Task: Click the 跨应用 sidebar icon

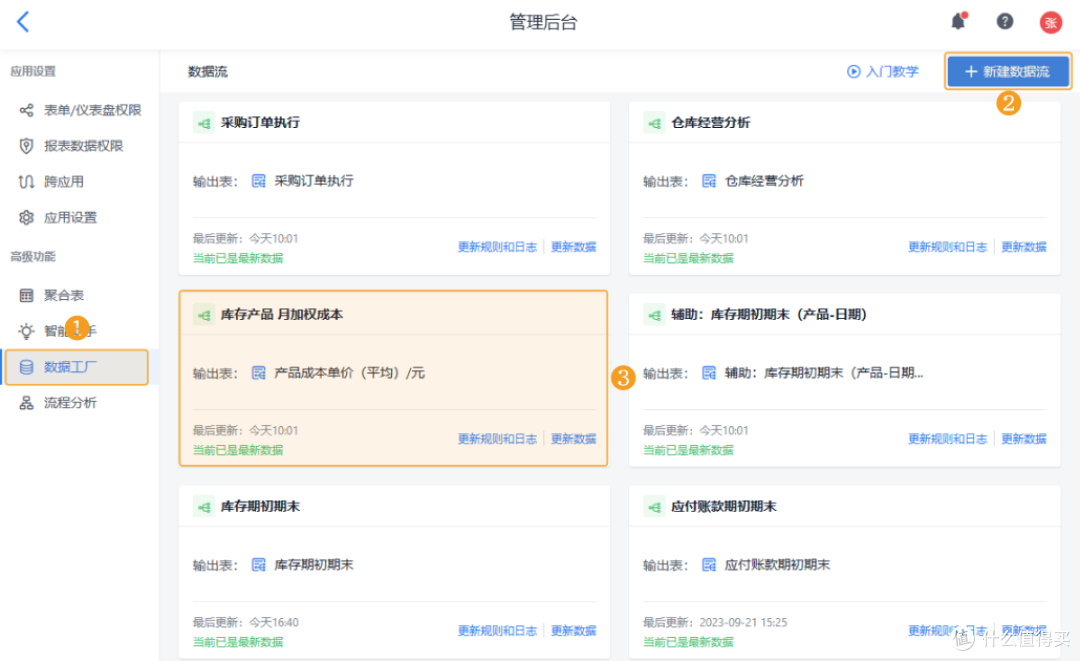Action: pyautogui.click(x=26, y=182)
